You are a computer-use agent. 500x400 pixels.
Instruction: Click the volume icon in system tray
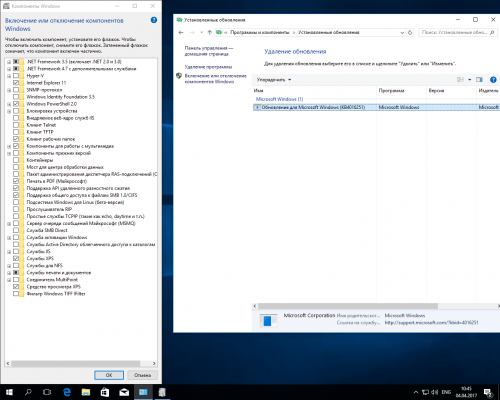tap(435, 392)
